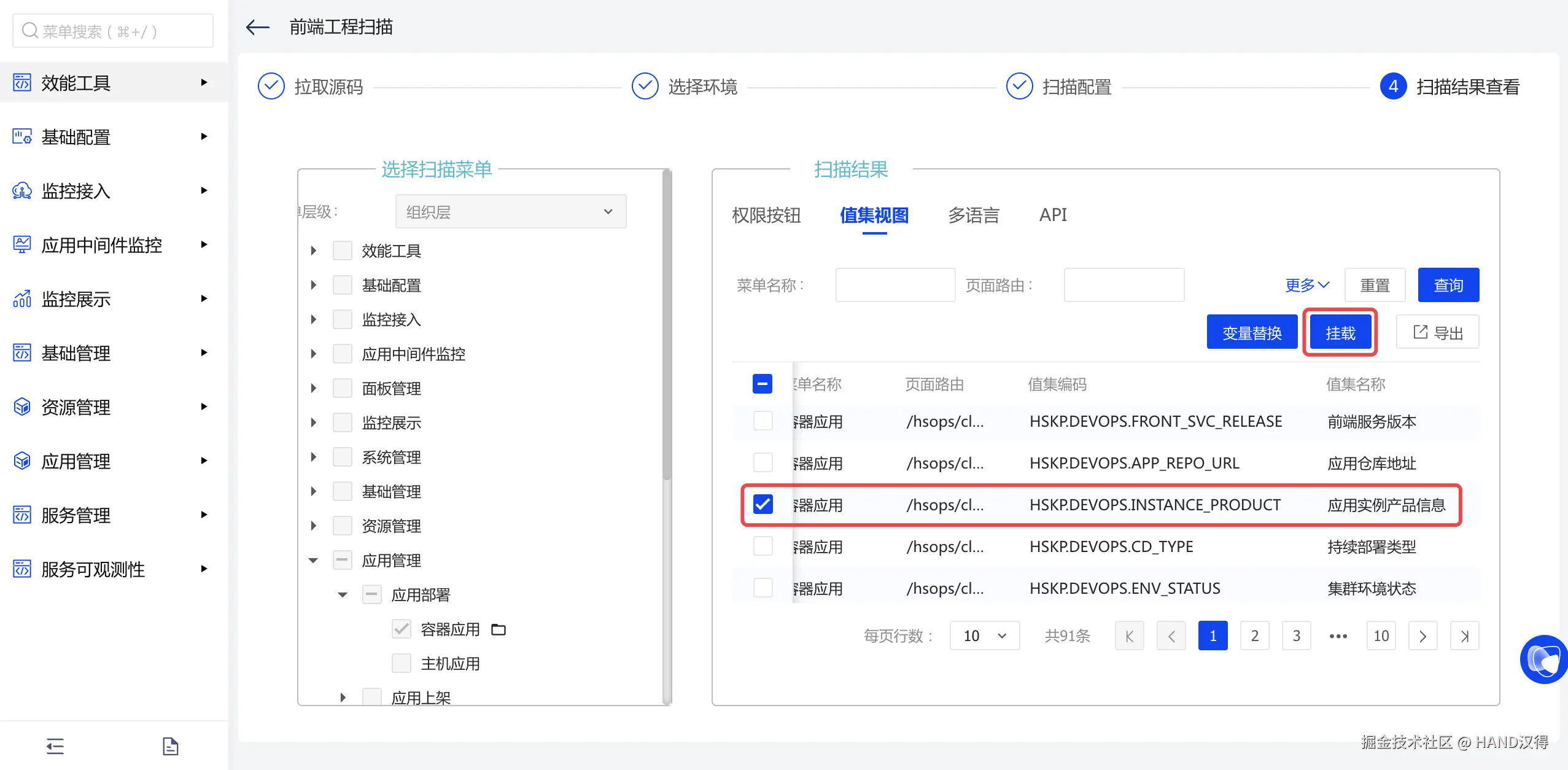Collapse sidebar using bottom-left menu fold icon
1568x770 pixels.
(55, 746)
